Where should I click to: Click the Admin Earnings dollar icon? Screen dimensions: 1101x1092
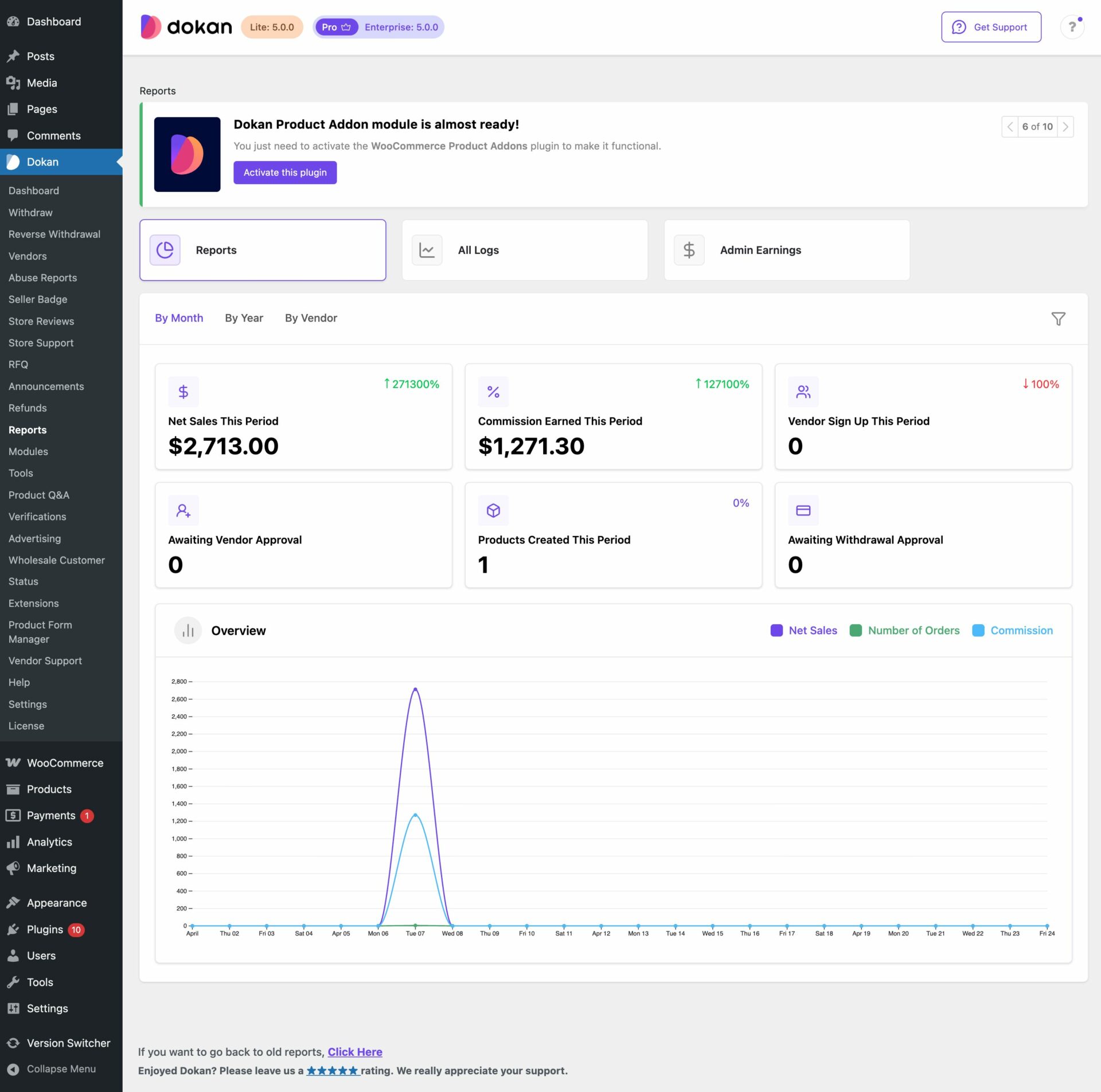click(689, 250)
